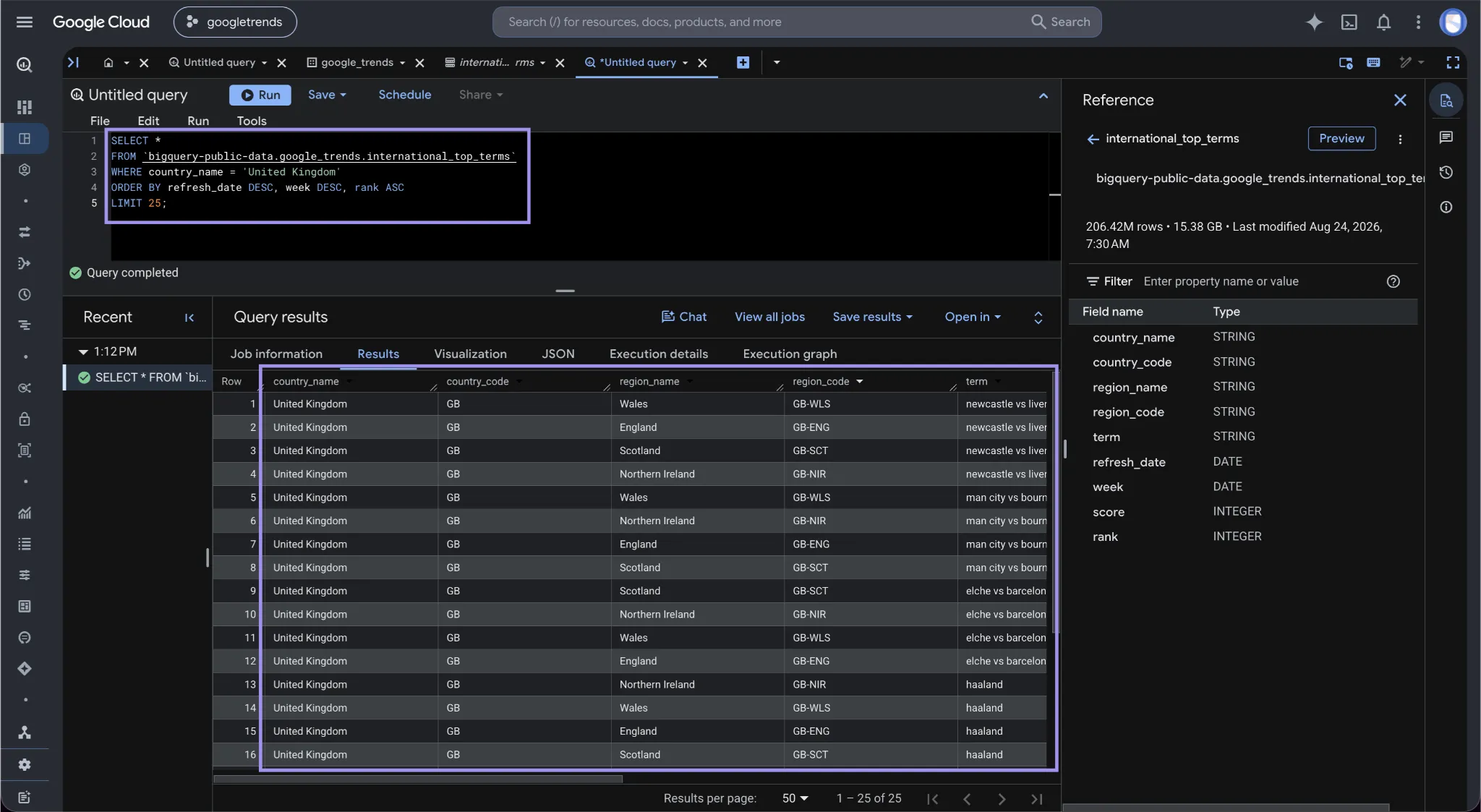This screenshot has width=1481, height=812.
Task: Open filter help question mark icon
Action: [1393, 281]
